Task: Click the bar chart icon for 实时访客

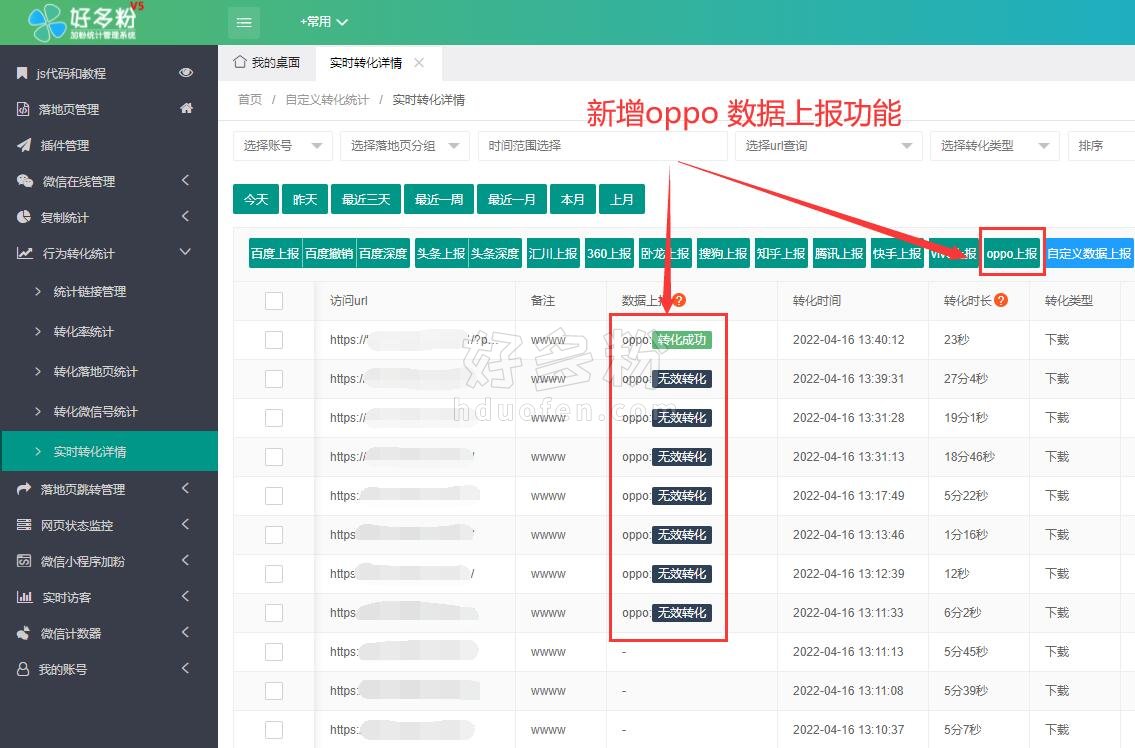Action: pos(25,597)
